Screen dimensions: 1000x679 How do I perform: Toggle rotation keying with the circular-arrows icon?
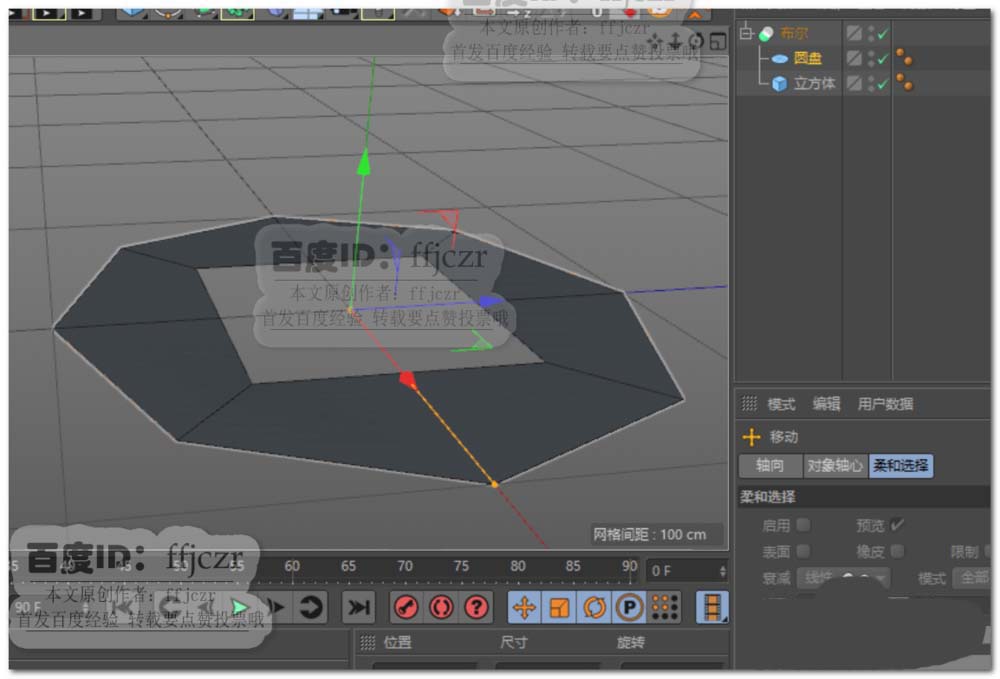[594, 607]
